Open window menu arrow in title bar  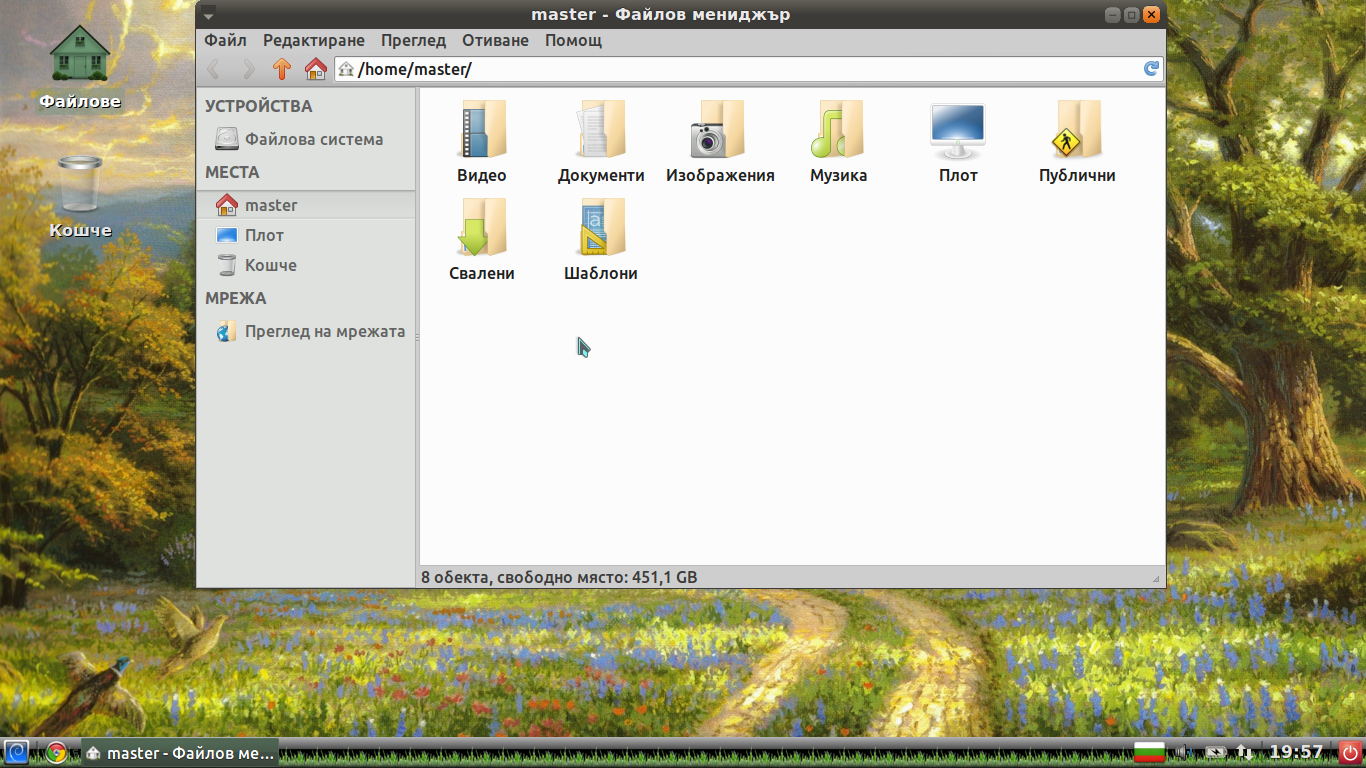tap(208, 15)
